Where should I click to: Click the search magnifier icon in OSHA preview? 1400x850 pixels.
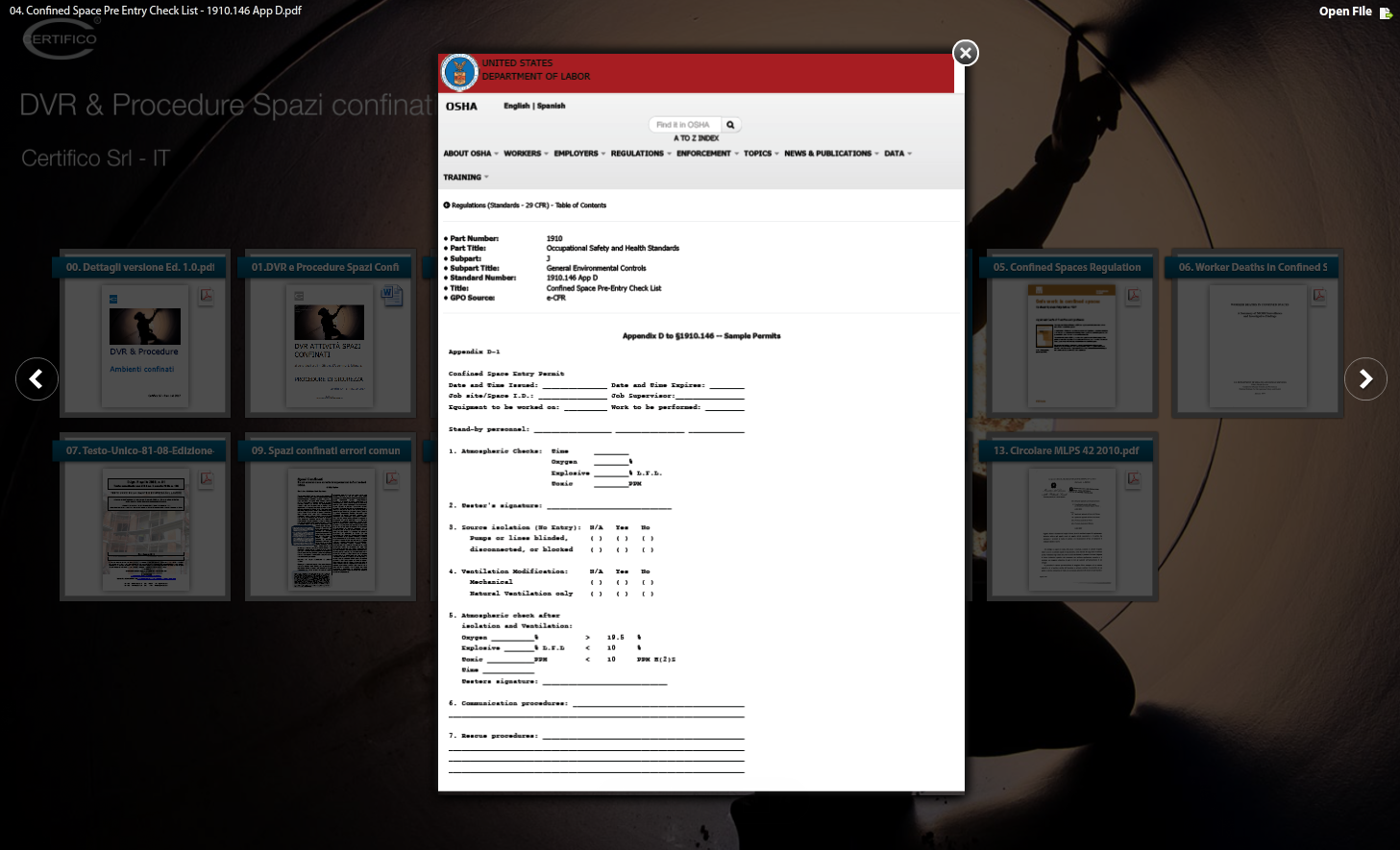[x=730, y=125]
